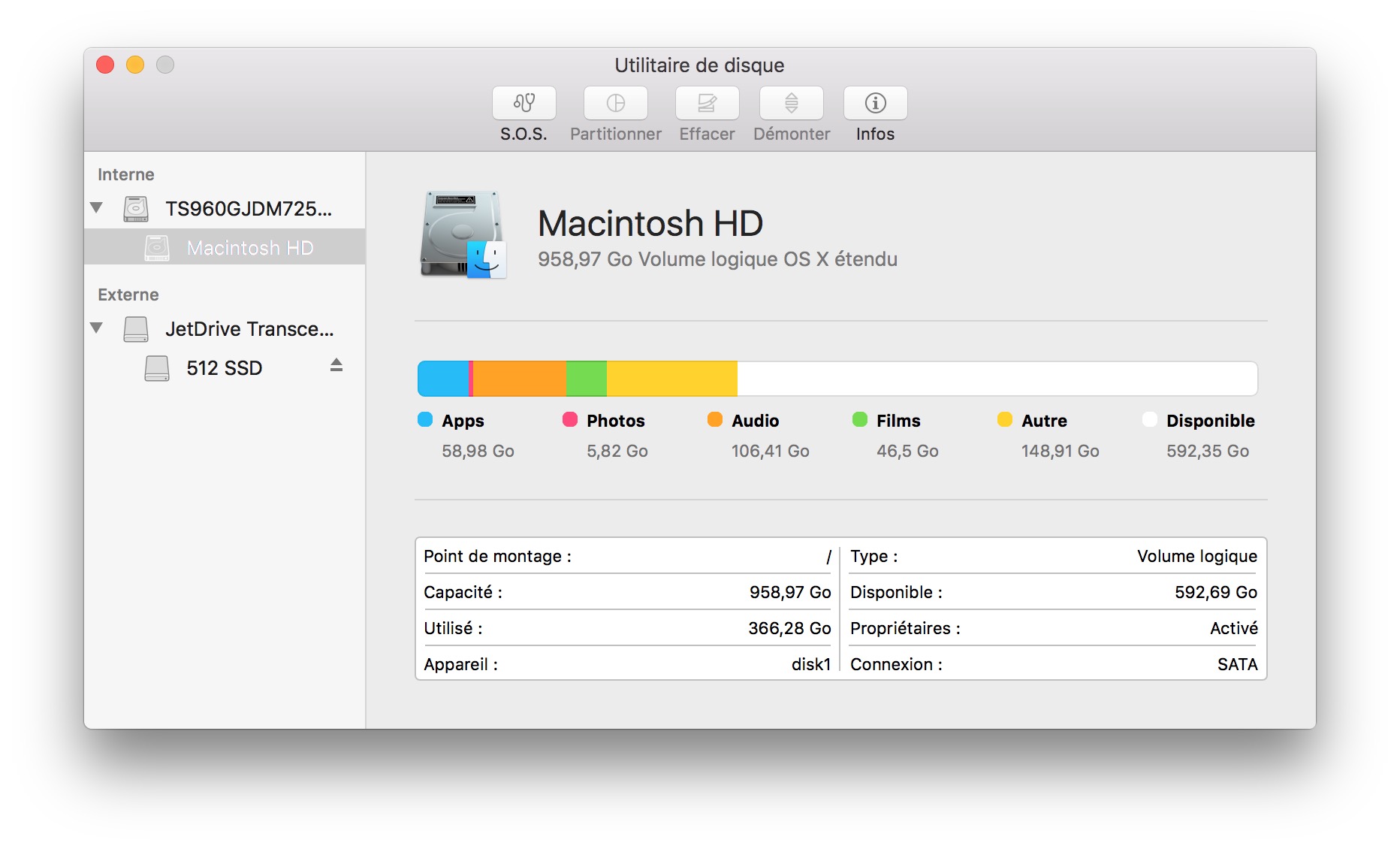
Task: Click the green Films legend dot
Action: (x=860, y=419)
